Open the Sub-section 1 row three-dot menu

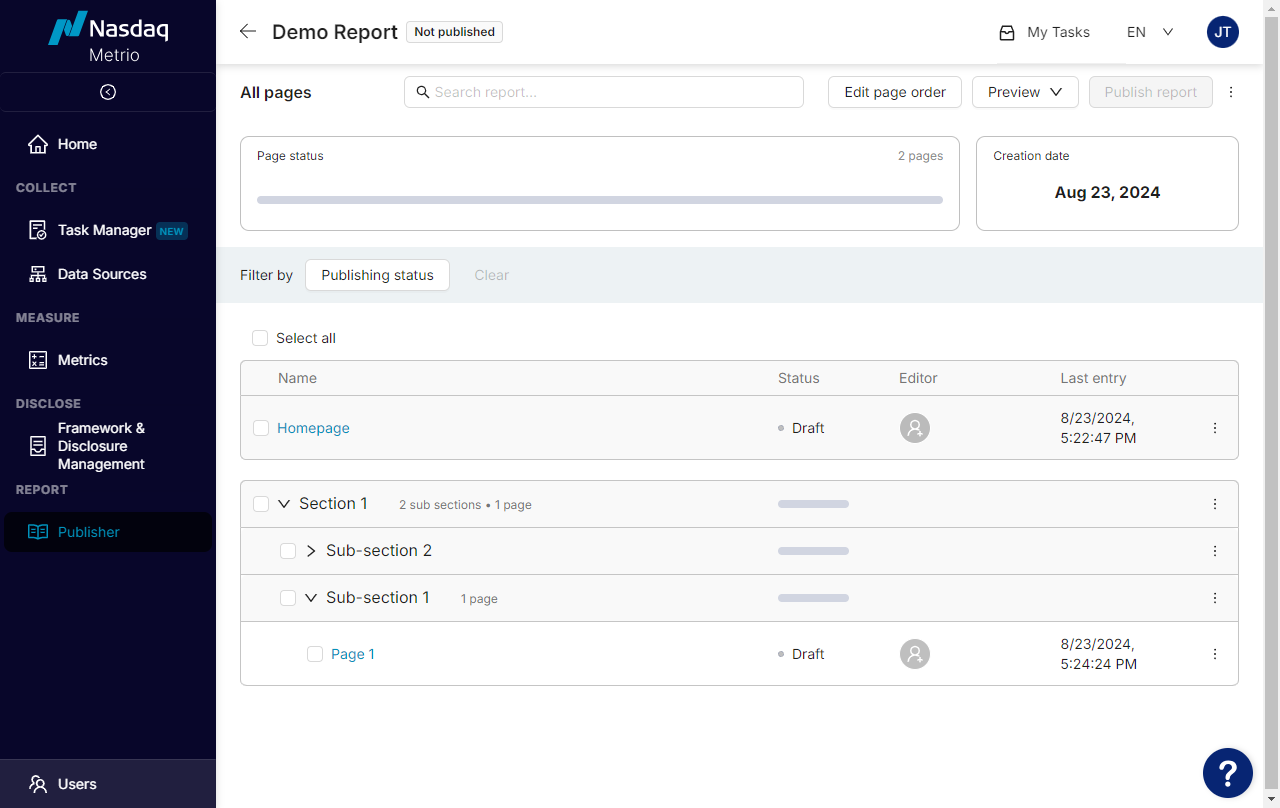click(1215, 598)
